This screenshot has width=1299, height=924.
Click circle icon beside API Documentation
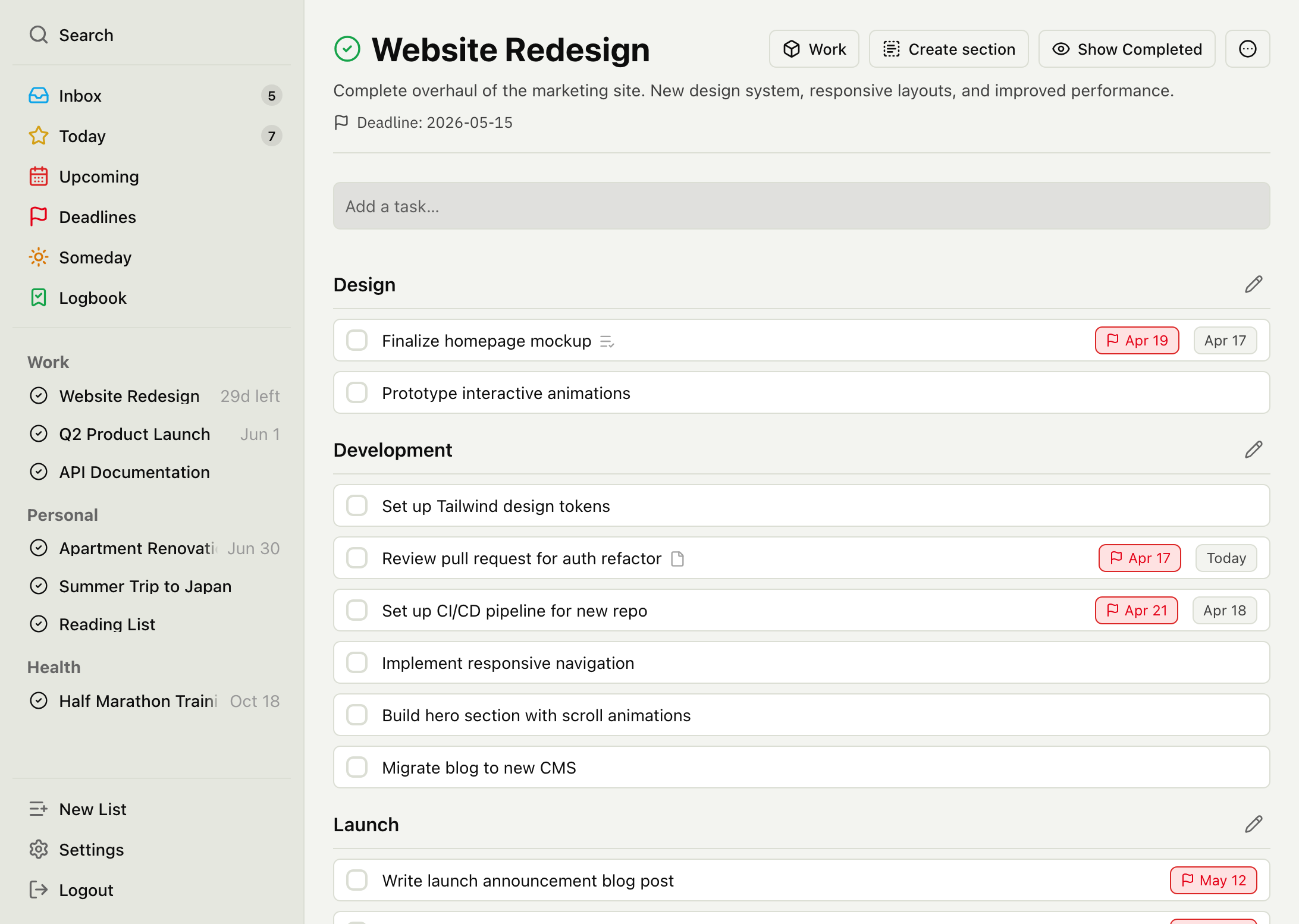click(x=39, y=472)
